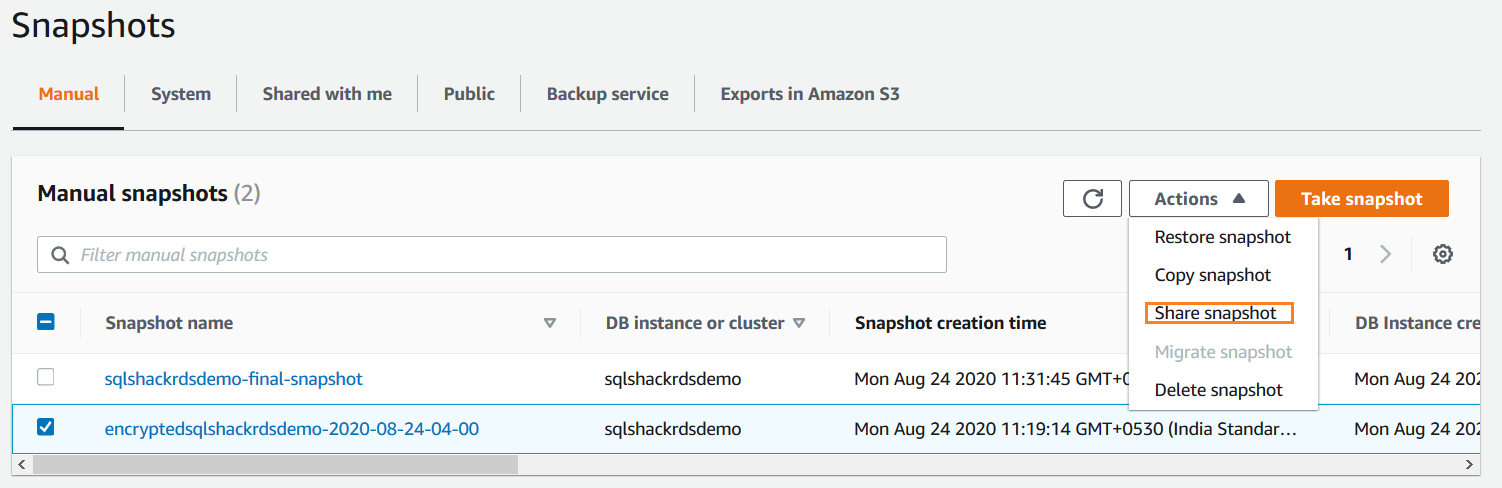Switch to the System tab
This screenshot has height=488, width=1502.
coord(181,94)
